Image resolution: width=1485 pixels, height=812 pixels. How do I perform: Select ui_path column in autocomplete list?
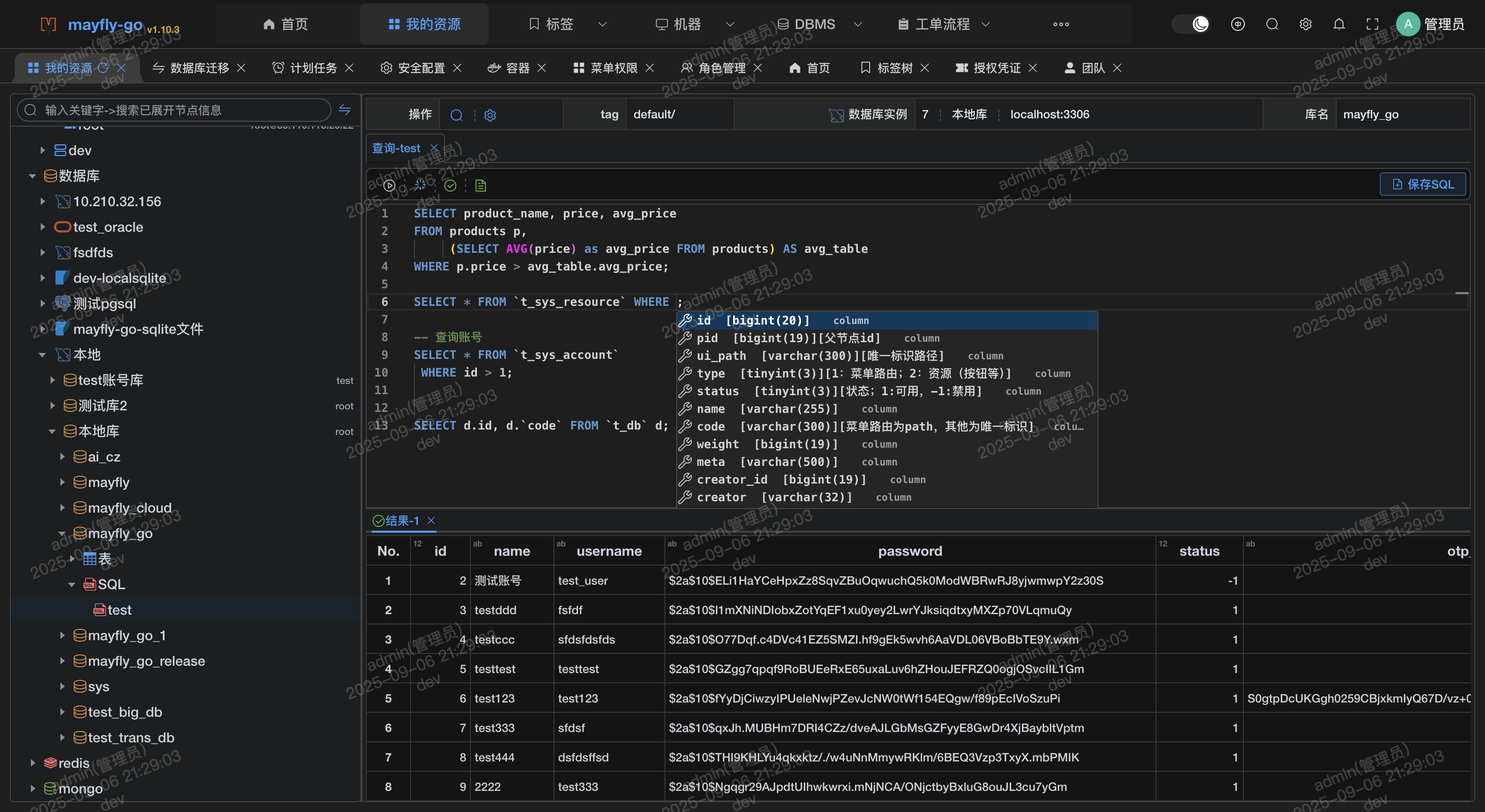coord(721,356)
